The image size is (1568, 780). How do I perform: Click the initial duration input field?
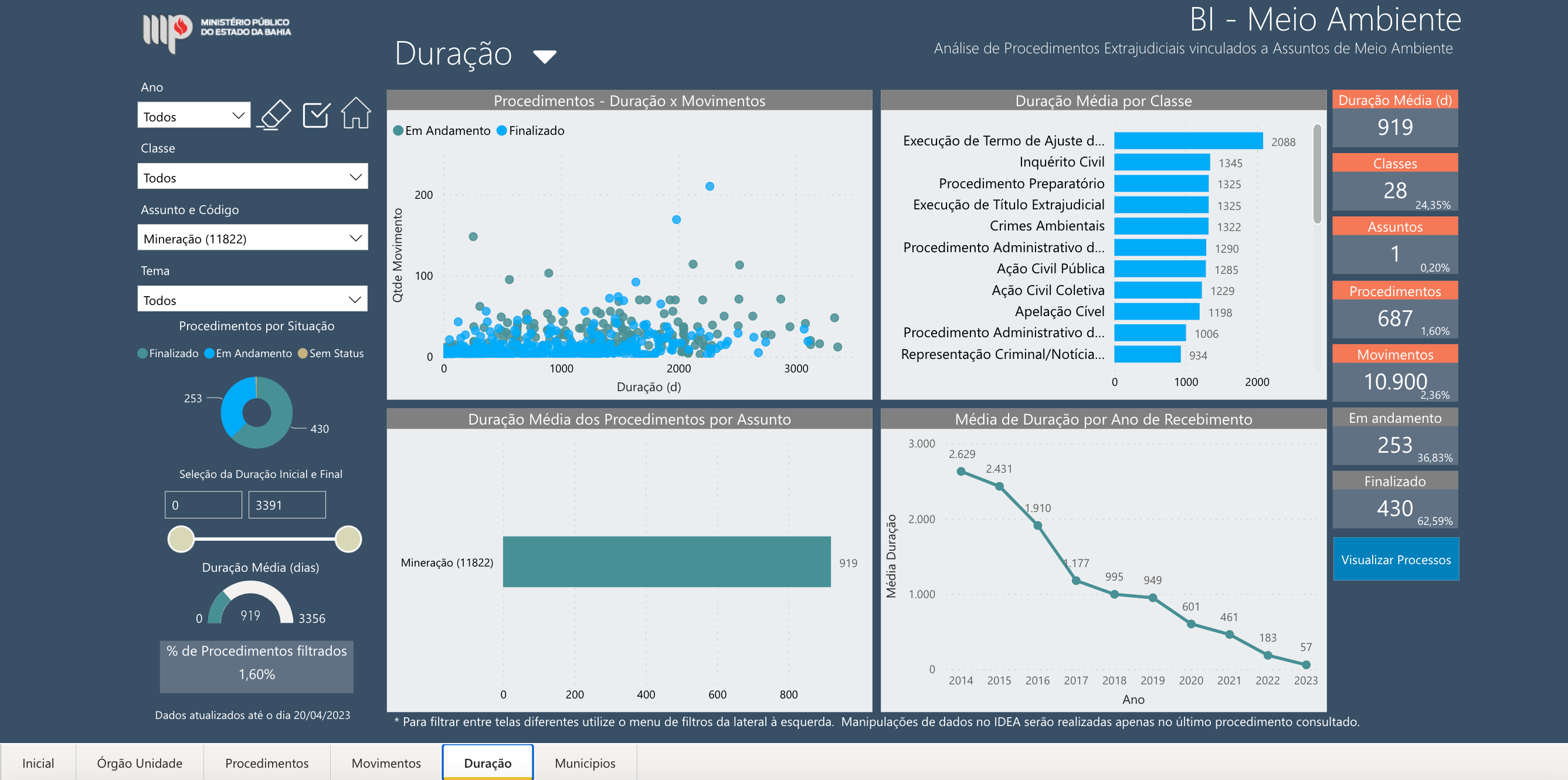coord(203,505)
